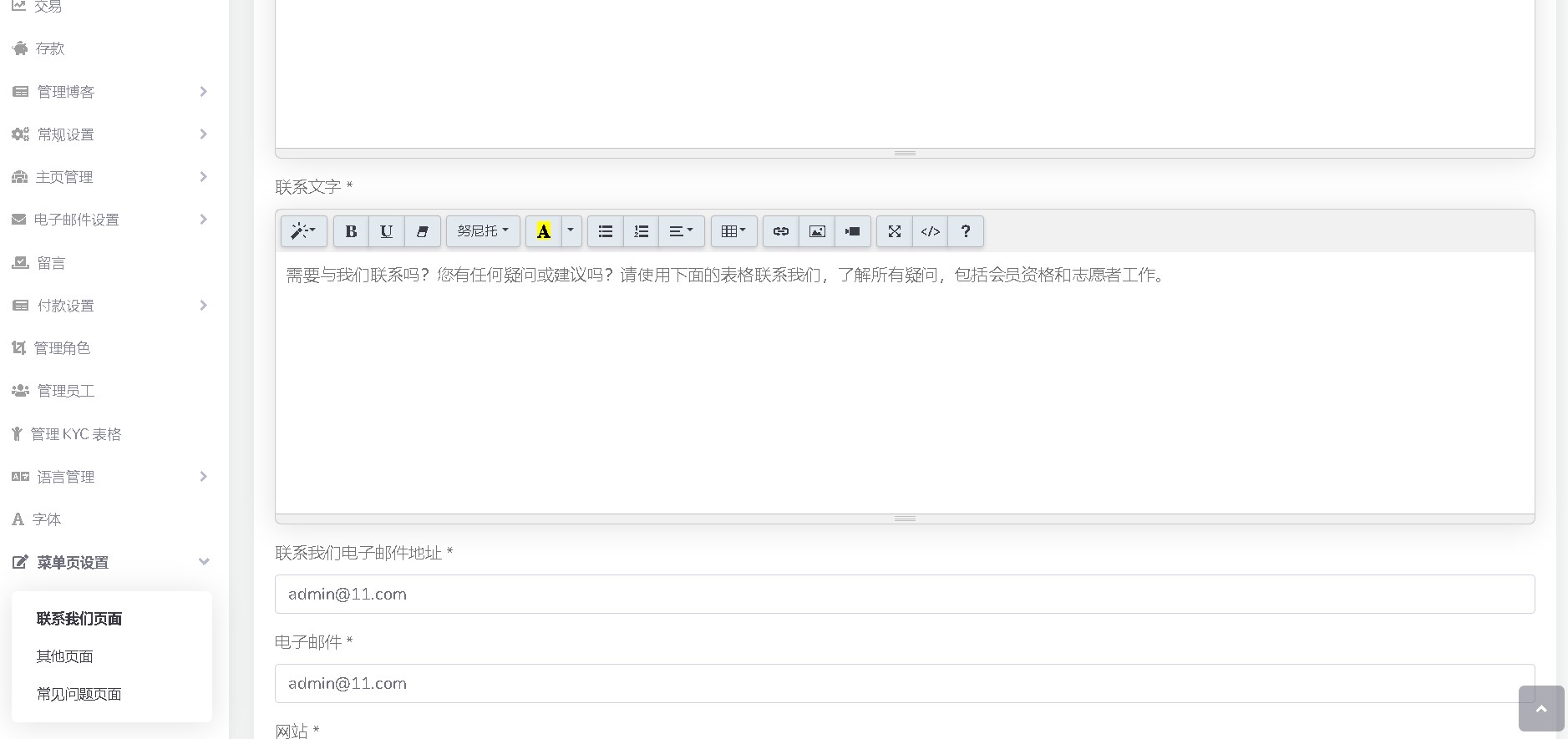Insert a link using chain icon
The width and height of the screenshot is (1568, 739).
point(780,231)
